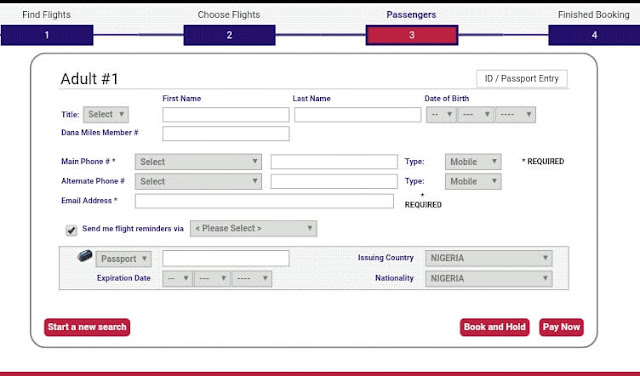Click Start a new search button
Viewport: 640px width, 376px height.
tap(87, 327)
